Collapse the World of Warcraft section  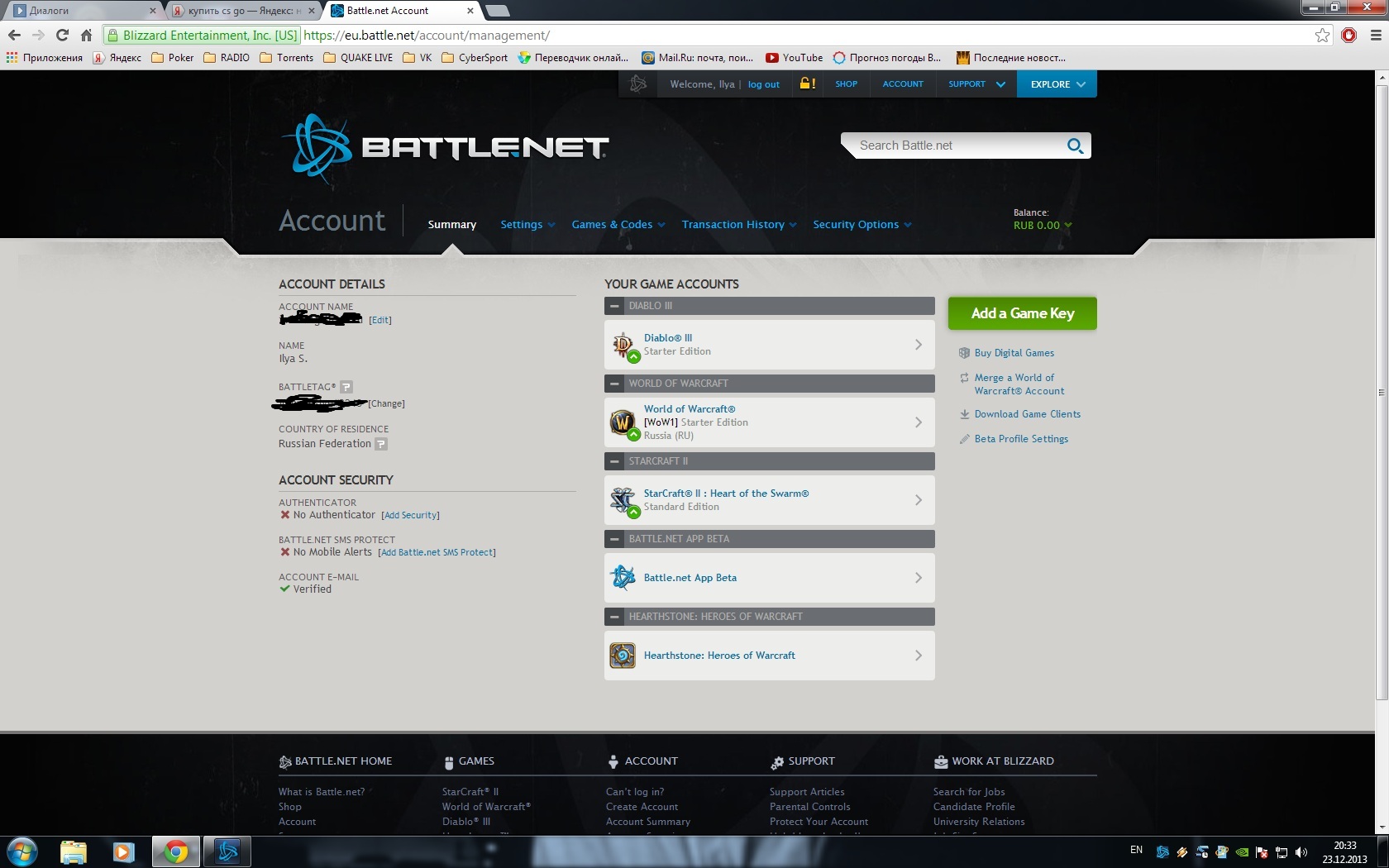(614, 384)
